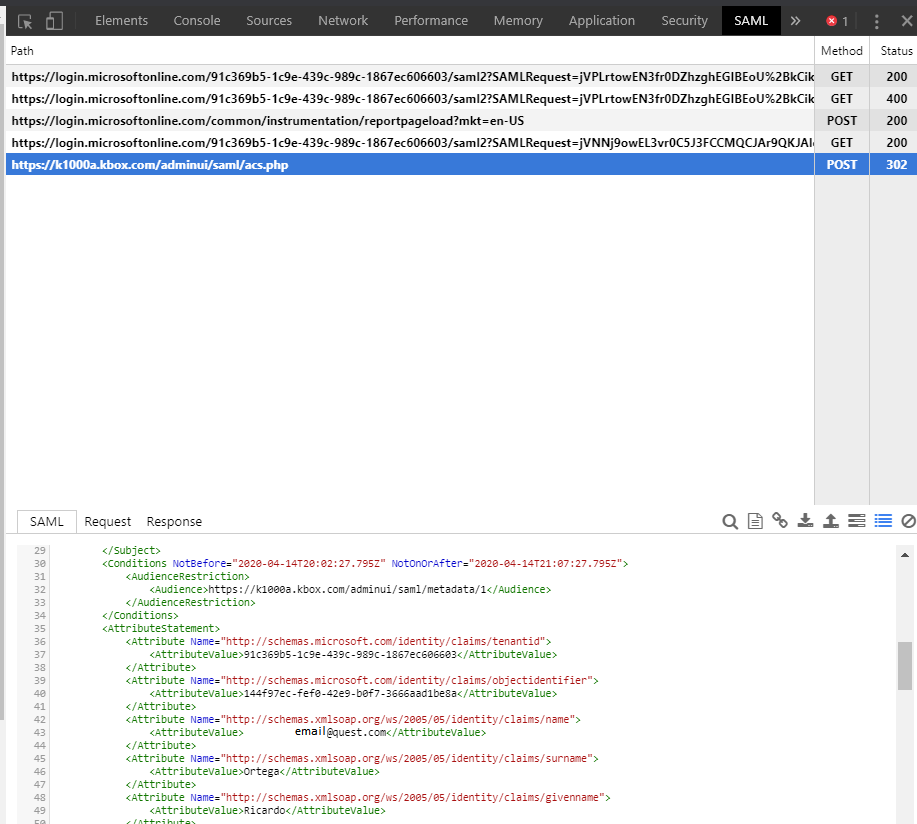
Task: Expand hidden tabs with the chevron arrows
Action: (795, 20)
